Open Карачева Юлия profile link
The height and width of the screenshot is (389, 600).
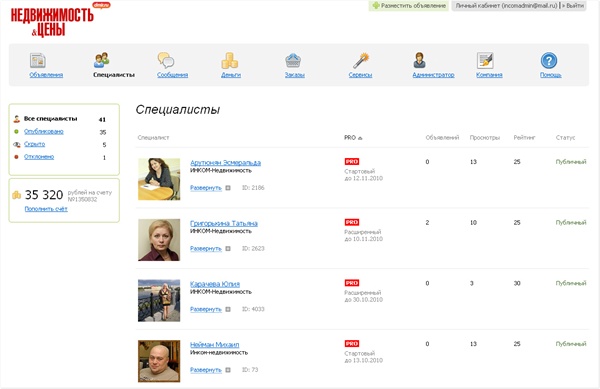(x=215, y=284)
